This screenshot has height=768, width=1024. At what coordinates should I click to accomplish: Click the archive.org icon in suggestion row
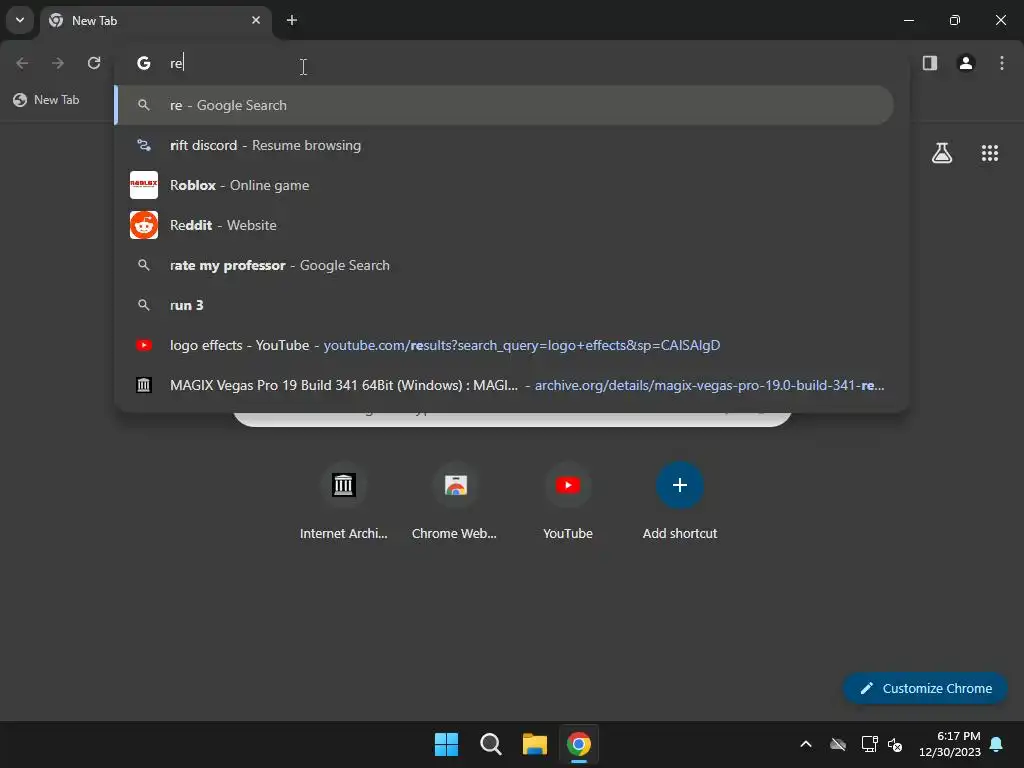point(144,385)
